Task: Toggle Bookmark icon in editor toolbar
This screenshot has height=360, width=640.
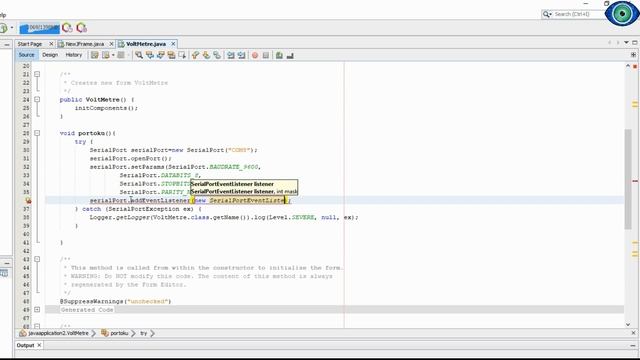Action: (x=217, y=55)
